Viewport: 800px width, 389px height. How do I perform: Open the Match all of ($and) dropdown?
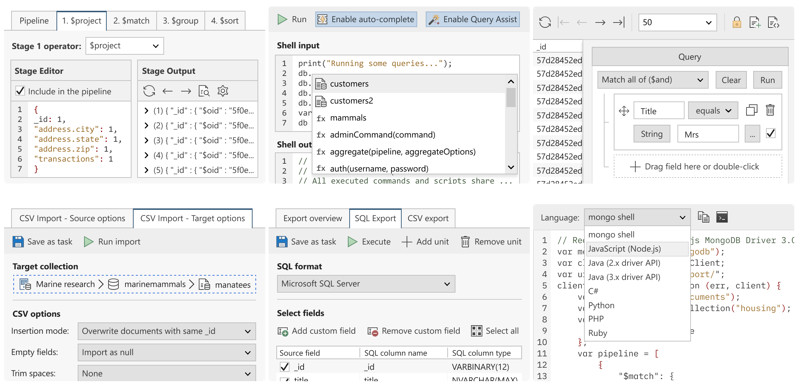(653, 80)
